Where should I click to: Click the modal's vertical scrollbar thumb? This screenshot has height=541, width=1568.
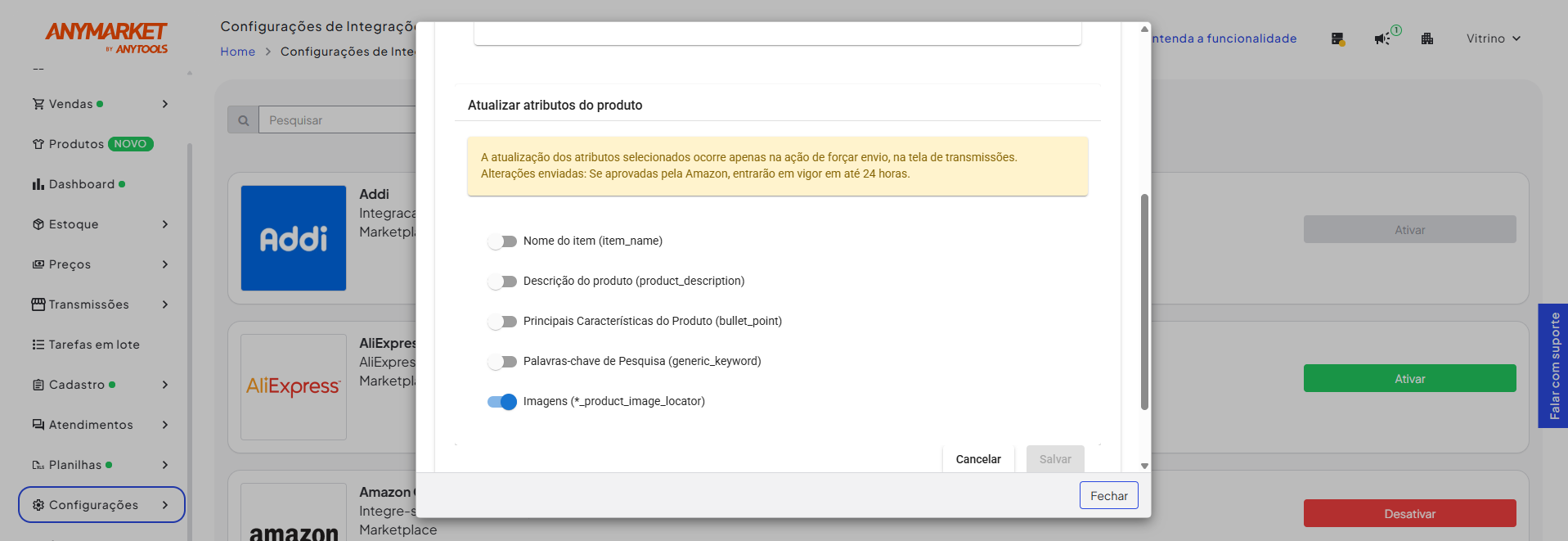1144,301
